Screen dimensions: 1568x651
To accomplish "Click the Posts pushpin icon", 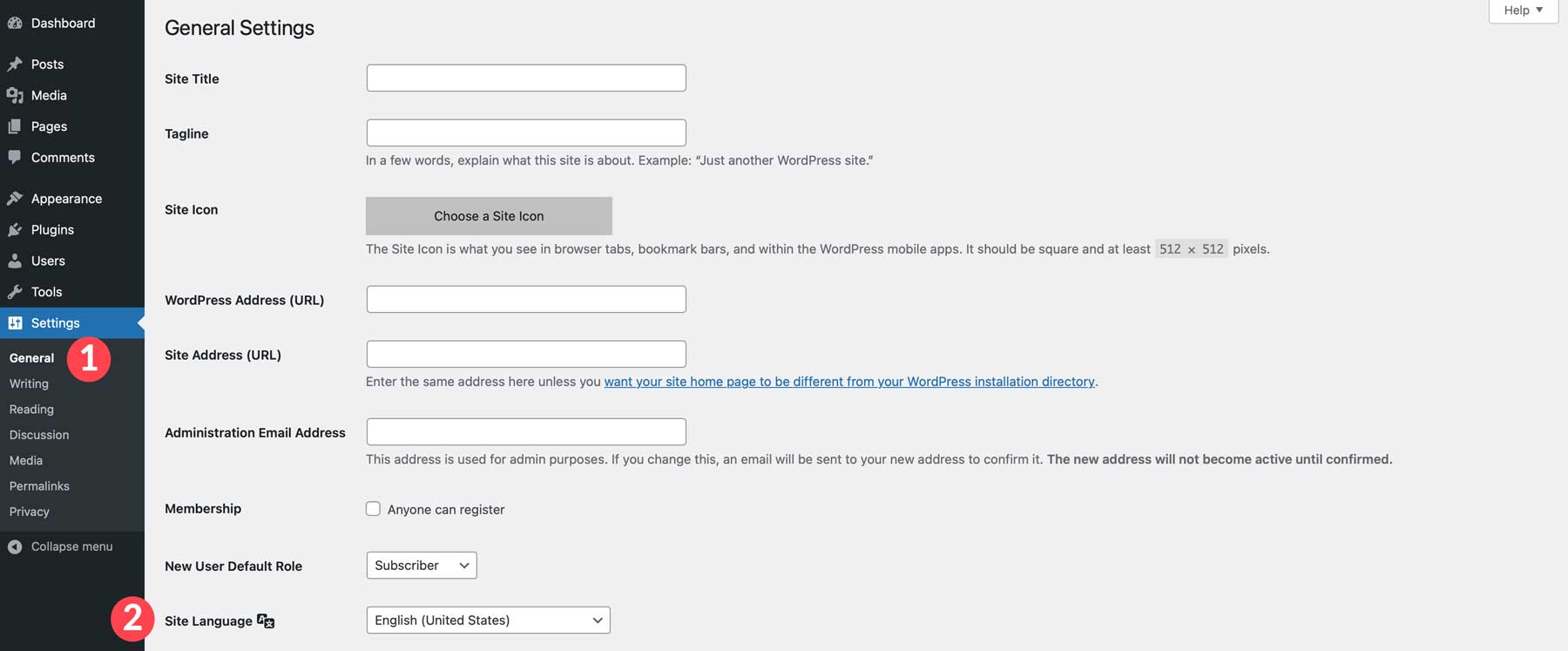I will click(x=15, y=64).
